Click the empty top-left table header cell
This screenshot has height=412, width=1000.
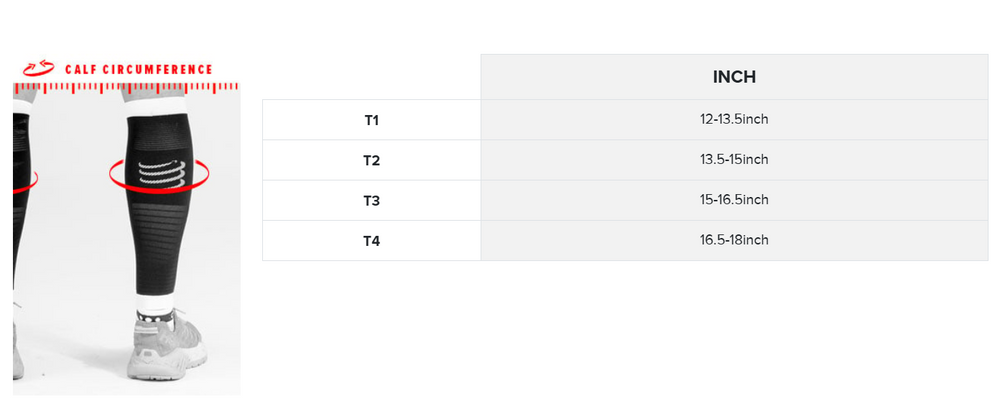click(x=372, y=77)
